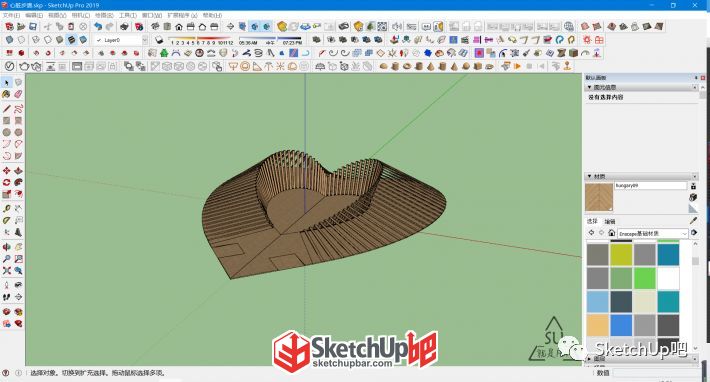This screenshot has width=710, height=382.
Task: Open the 文件 File menu
Action: point(11,15)
